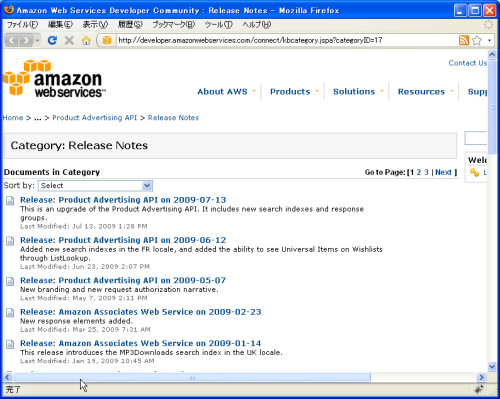500x399 pixels.
Task: Click the Next page link
Action: click(443, 172)
